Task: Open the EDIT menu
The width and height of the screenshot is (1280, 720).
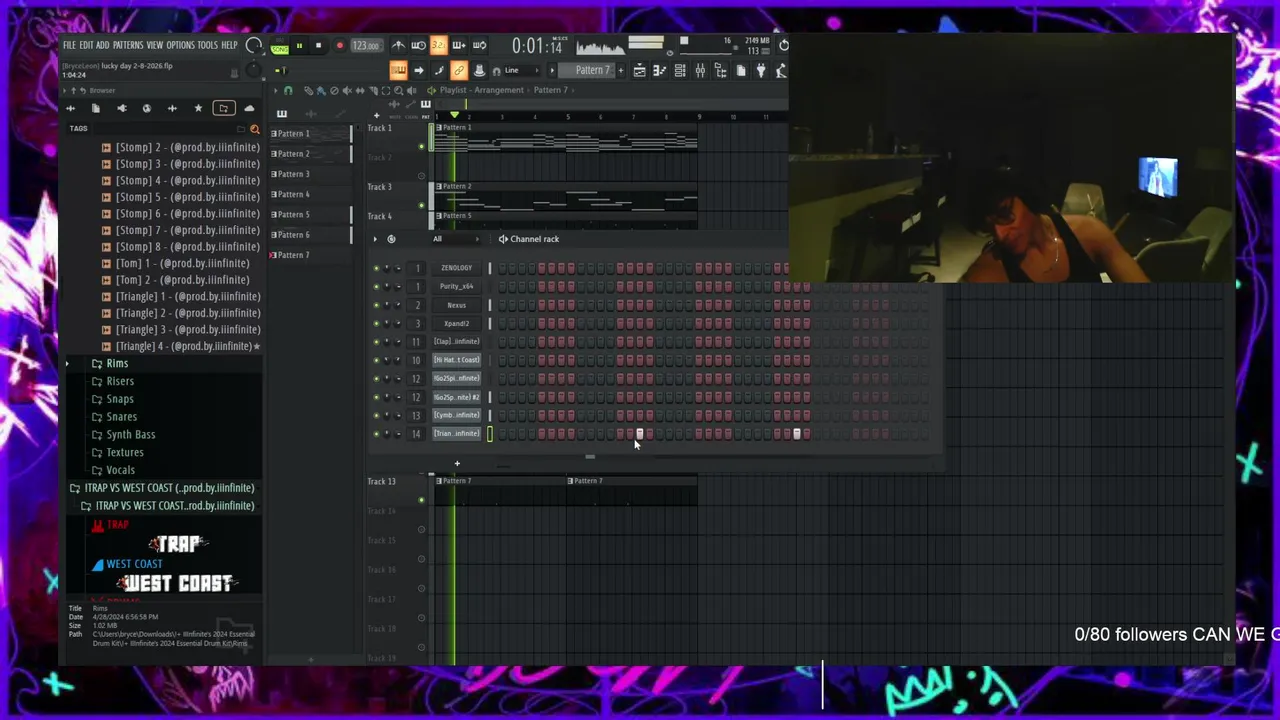Action: tap(86, 45)
